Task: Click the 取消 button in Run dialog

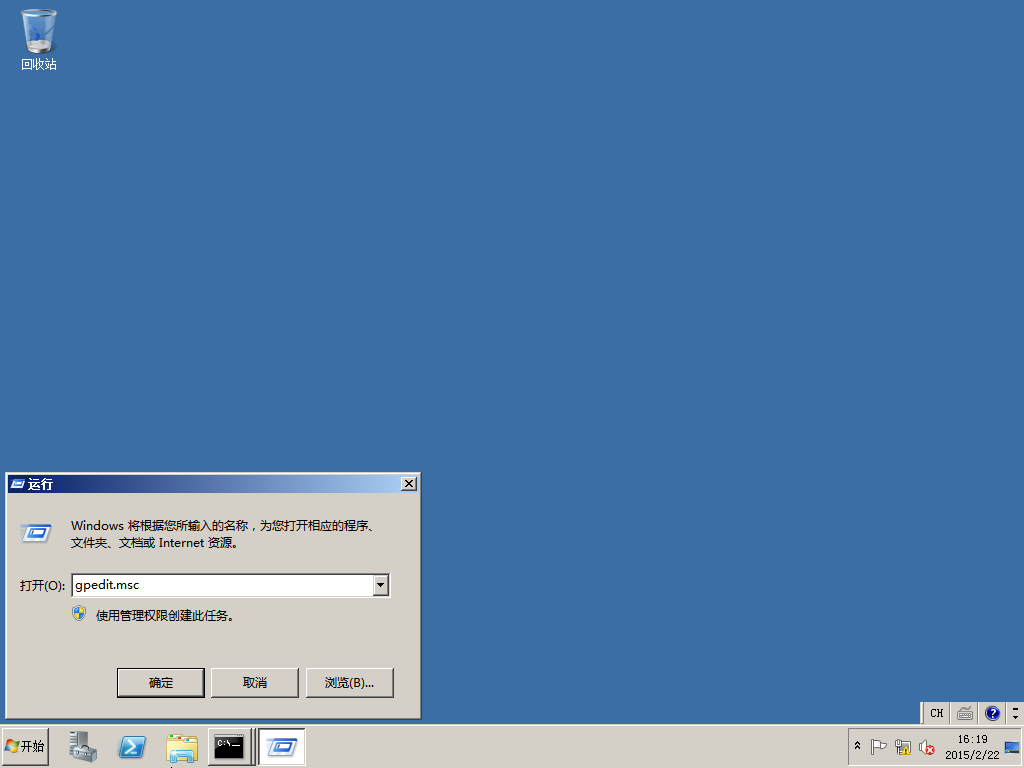Action: 255,682
